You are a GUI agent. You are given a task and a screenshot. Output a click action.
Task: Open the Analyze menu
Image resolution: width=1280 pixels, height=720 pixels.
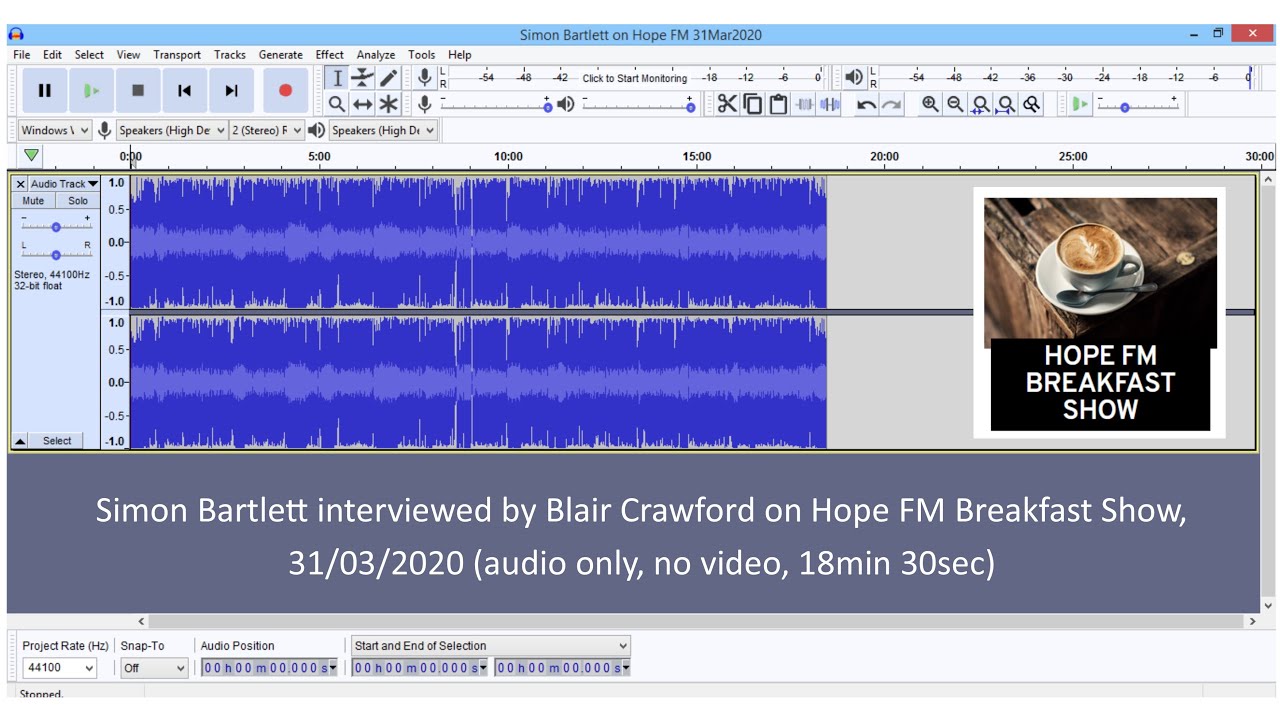point(376,55)
